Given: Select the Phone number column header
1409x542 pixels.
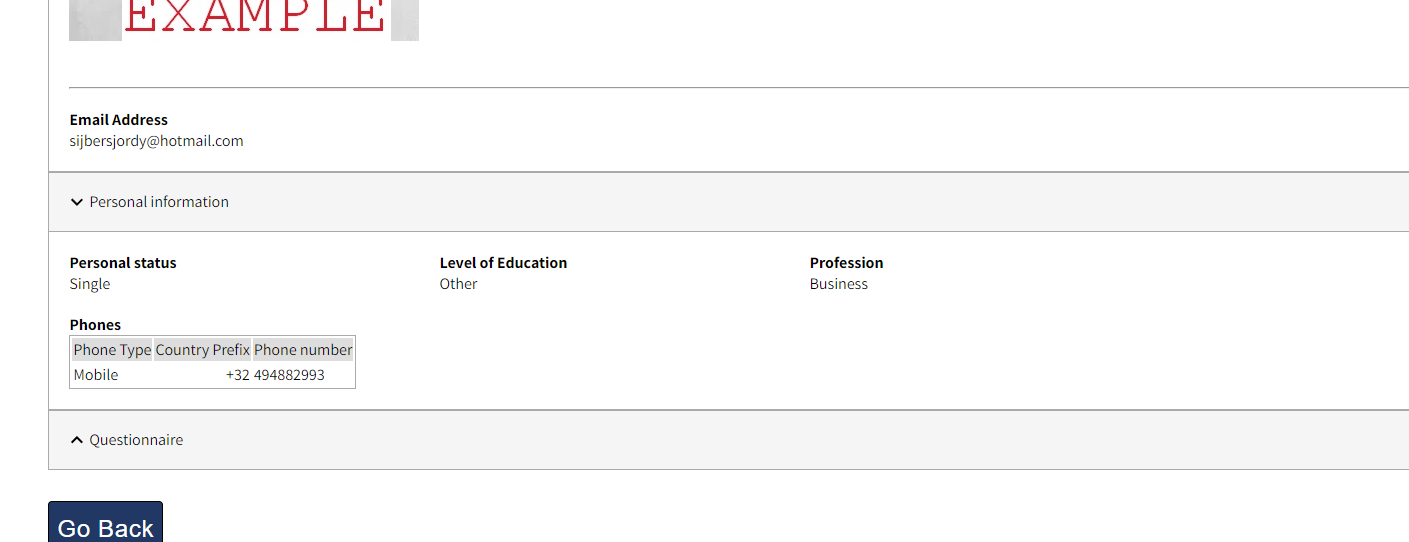Looking at the screenshot, I should click(303, 350).
